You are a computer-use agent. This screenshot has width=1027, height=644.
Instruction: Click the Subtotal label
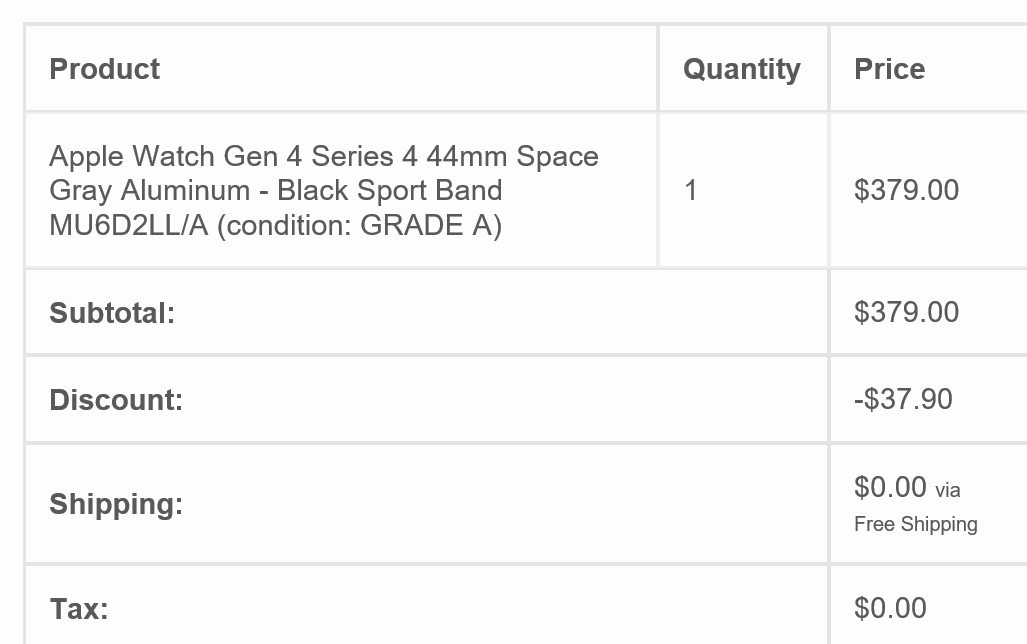tap(112, 313)
